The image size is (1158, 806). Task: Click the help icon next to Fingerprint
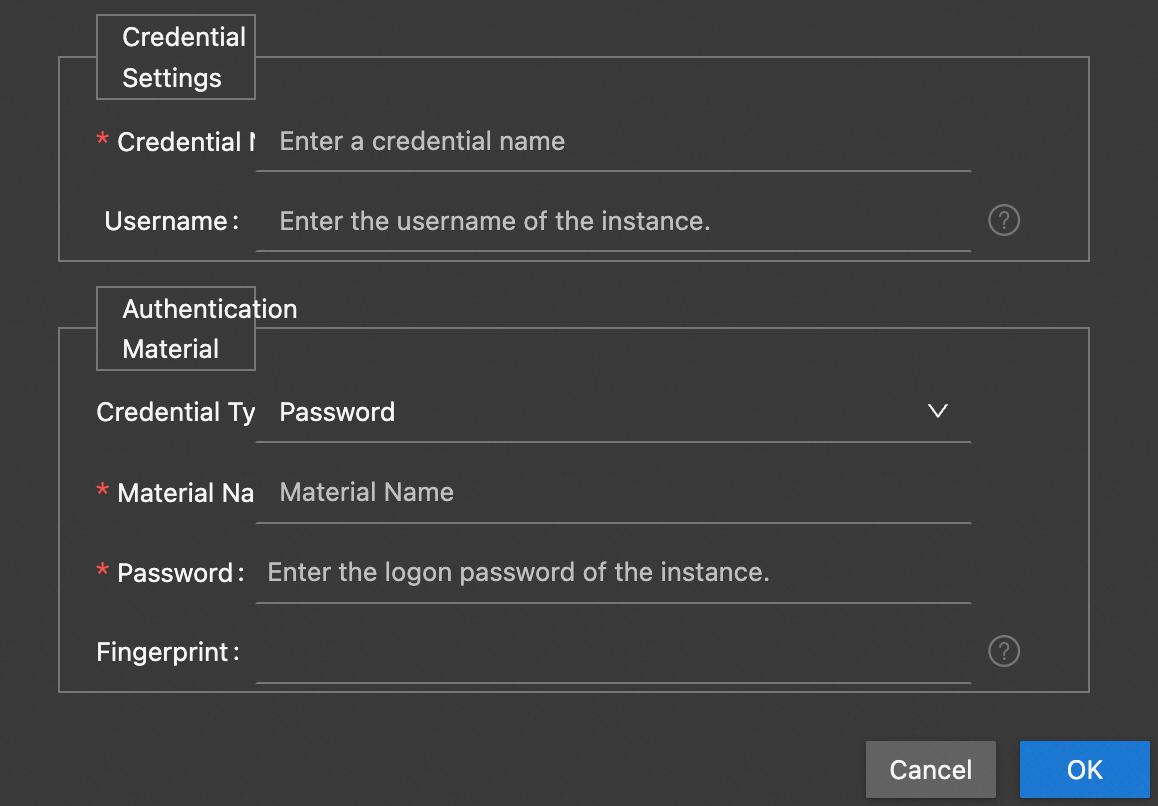click(1003, 652)
